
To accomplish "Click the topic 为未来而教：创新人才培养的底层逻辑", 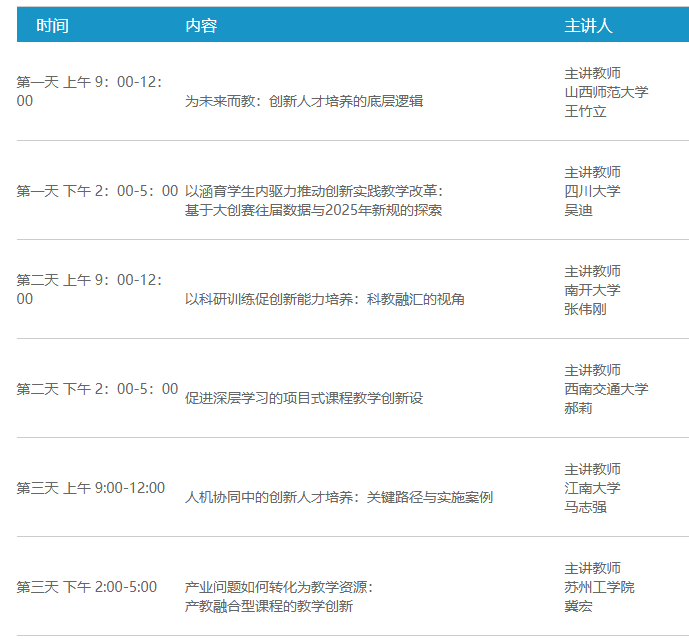I will click(304, 101).
